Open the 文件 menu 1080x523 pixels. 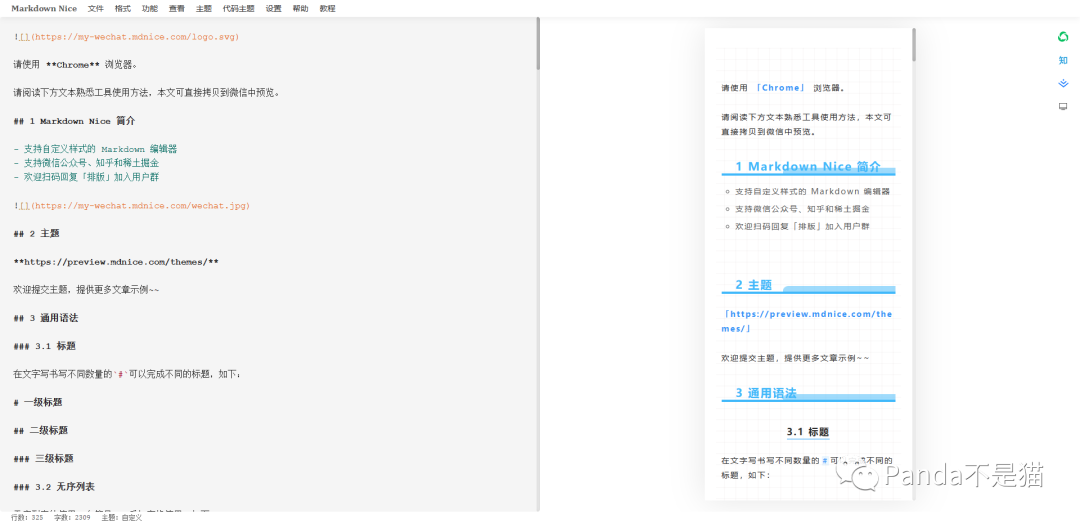point(96,9)
